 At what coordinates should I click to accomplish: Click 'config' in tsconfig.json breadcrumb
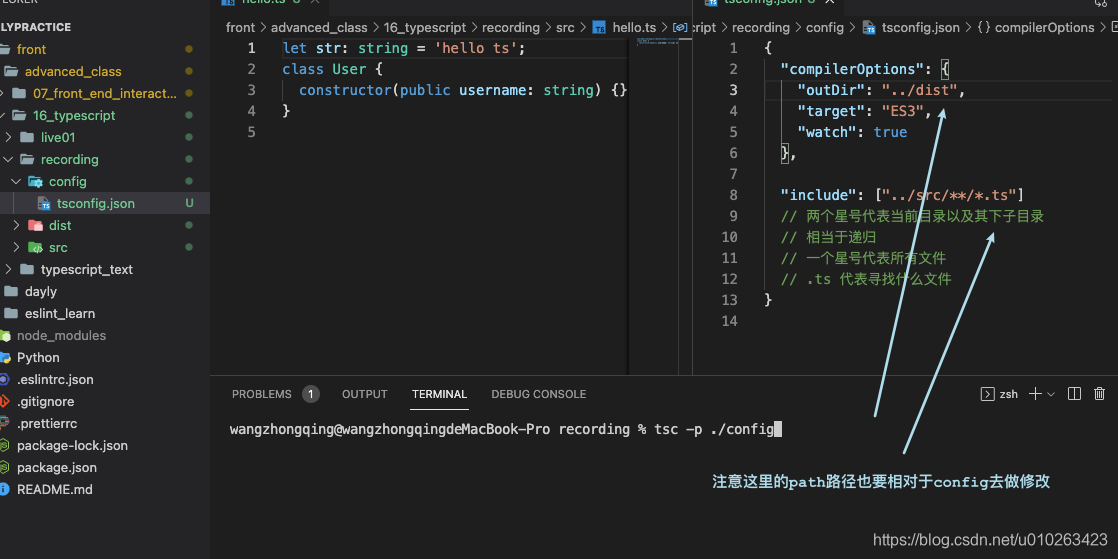(x=825, y=28)
